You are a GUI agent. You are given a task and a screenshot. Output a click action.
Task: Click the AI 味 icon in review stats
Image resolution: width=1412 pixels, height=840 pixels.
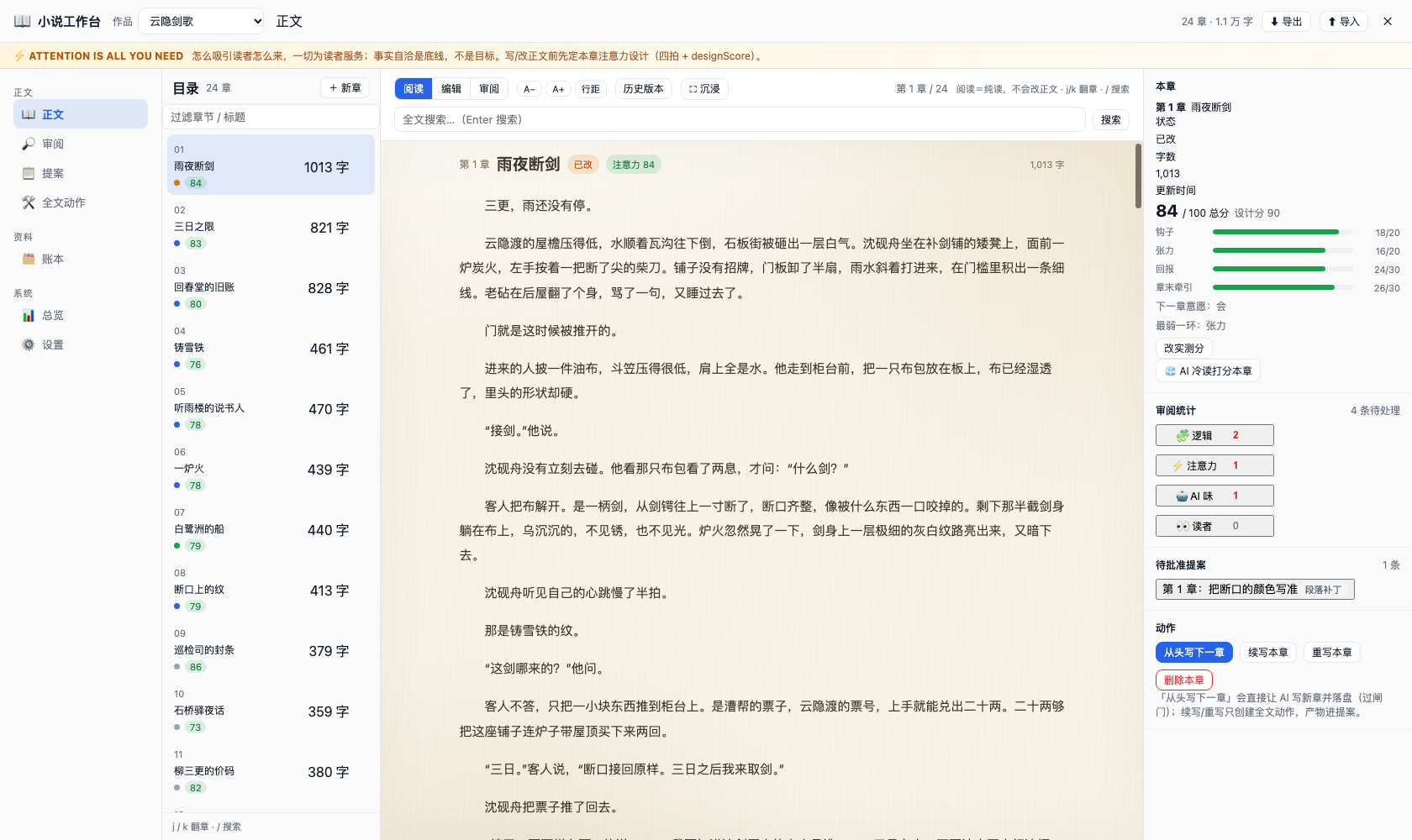tap(1183, 496)
